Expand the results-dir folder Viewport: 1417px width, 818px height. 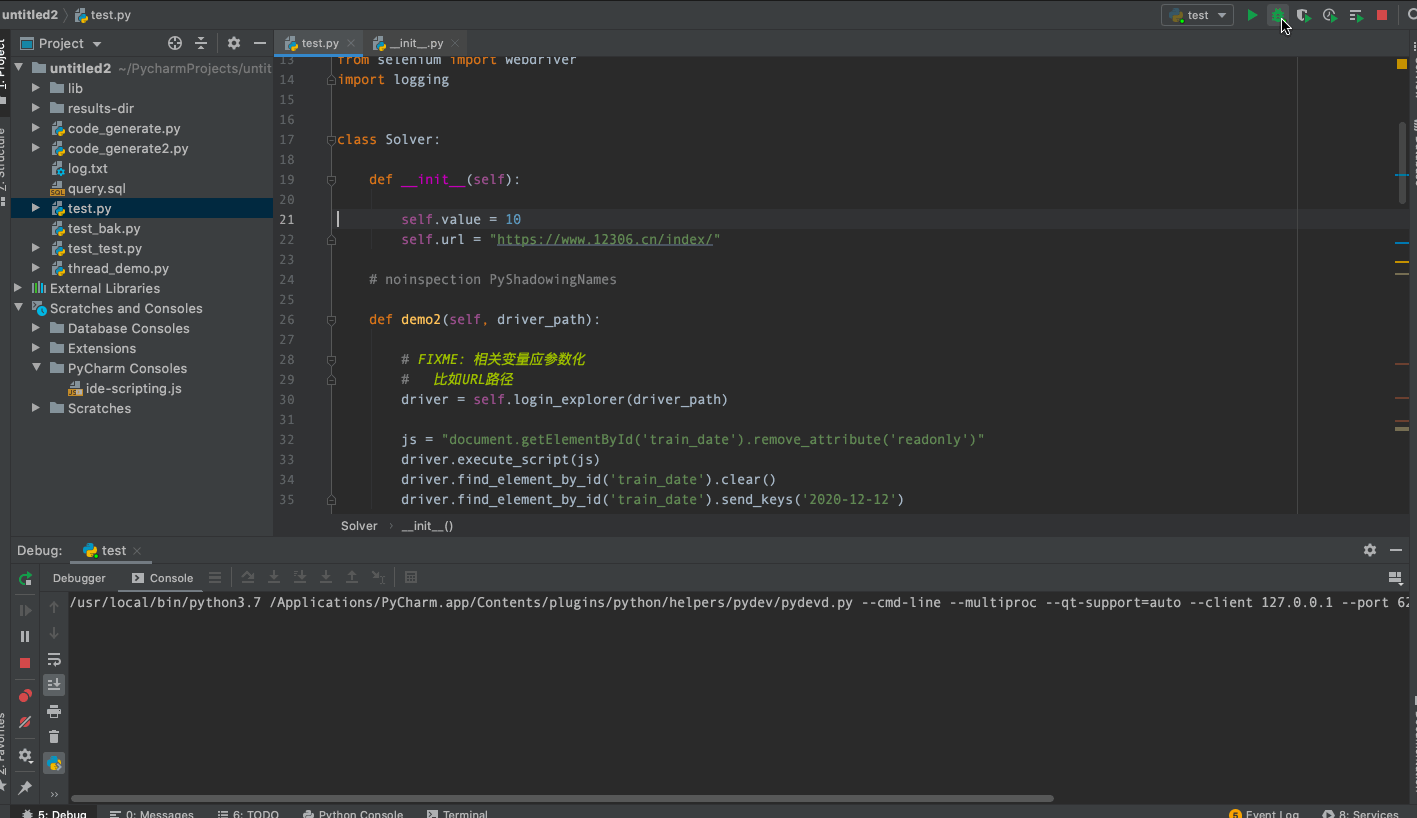[x=36, y=108]
